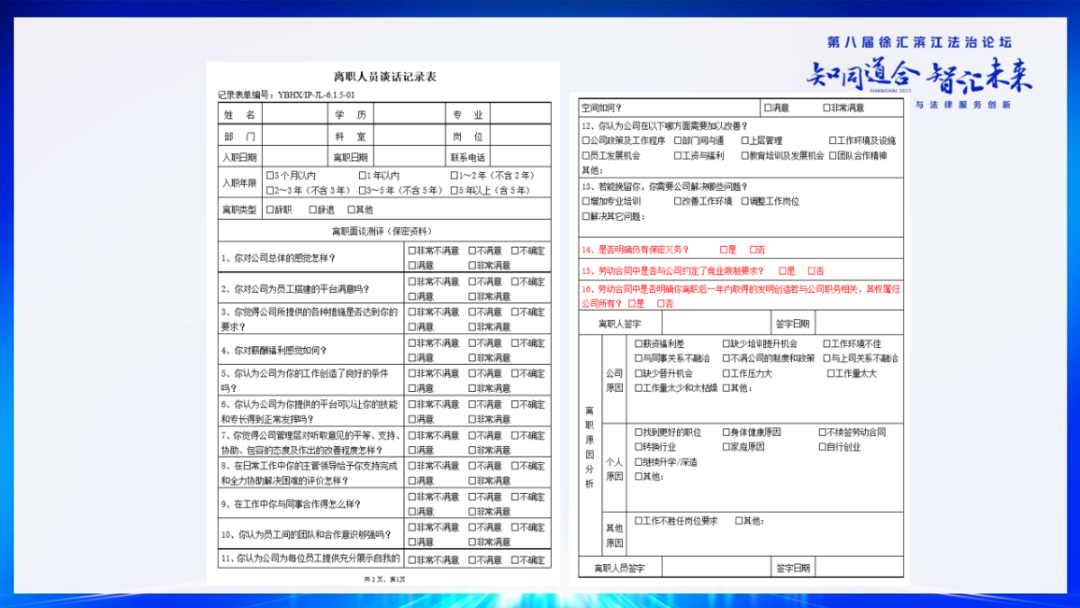This screenshot has width=1080, height=608.
Task: Check 缺少晋升机会 reason
Action: [x=638, y=373]
